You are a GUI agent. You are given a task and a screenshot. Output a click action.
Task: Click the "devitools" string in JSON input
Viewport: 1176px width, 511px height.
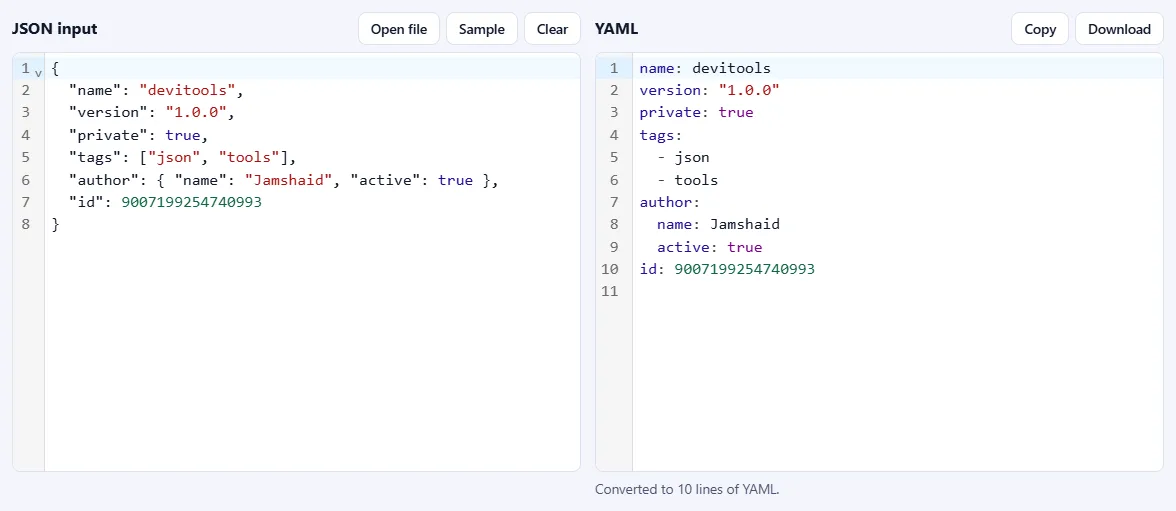pos(188,91)
